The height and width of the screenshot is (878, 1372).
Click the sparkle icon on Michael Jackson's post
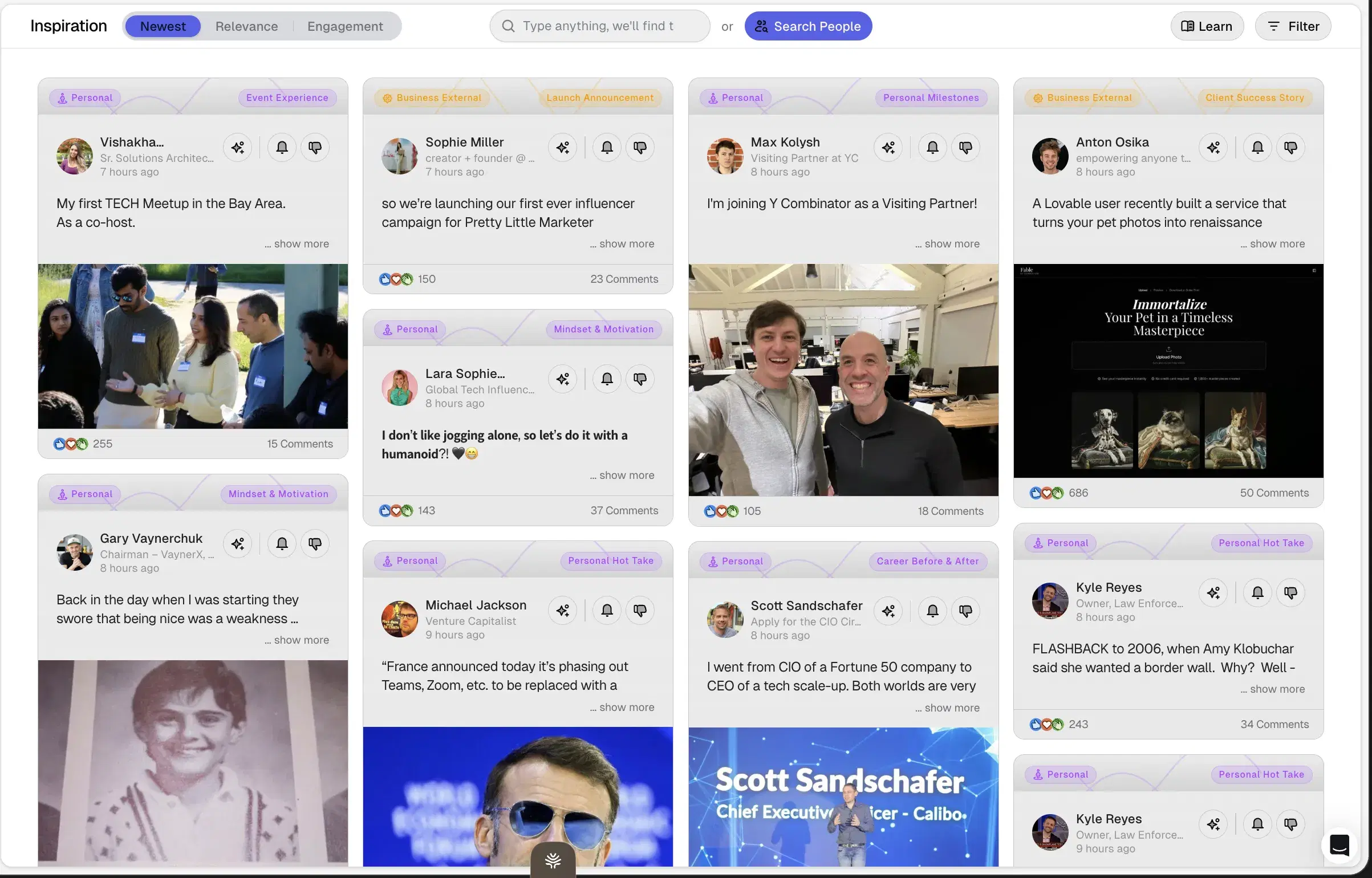[x=563, y=611]
